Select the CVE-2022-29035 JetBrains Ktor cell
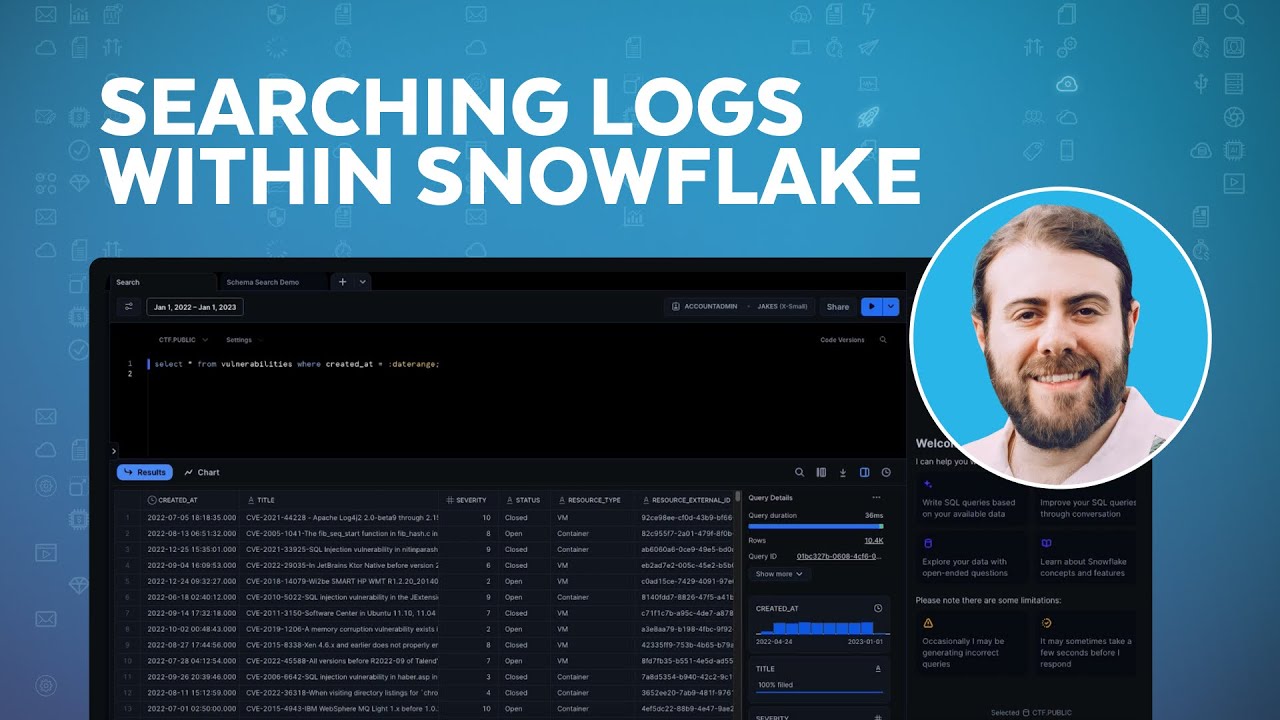 point(342,565)
